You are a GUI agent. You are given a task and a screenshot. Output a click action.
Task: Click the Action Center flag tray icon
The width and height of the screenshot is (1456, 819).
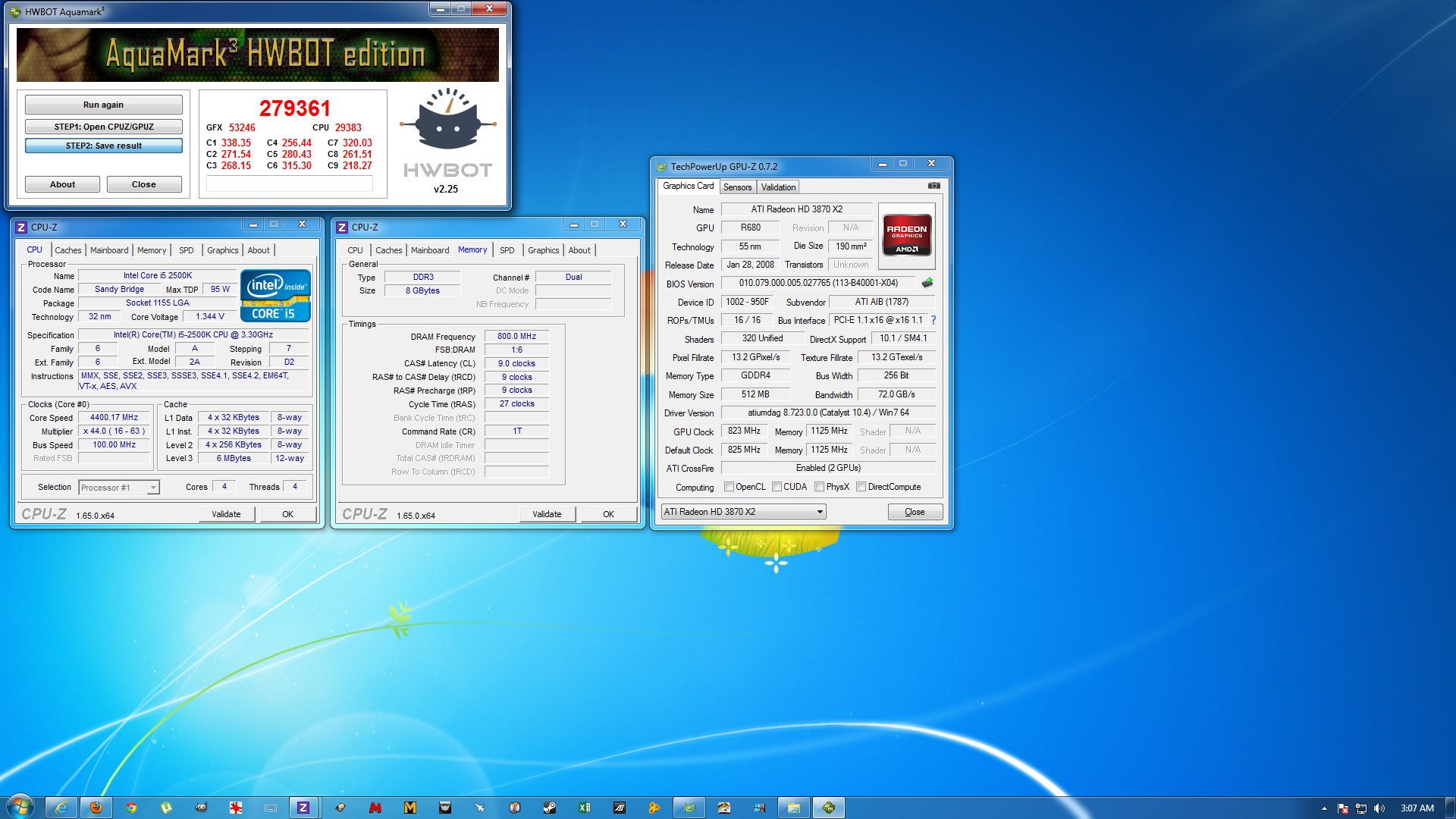pos(1343,808)
